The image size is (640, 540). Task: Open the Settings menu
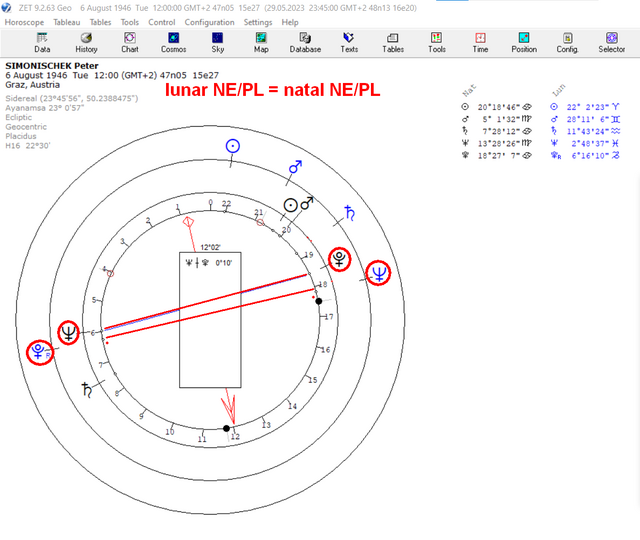point(258,22)
